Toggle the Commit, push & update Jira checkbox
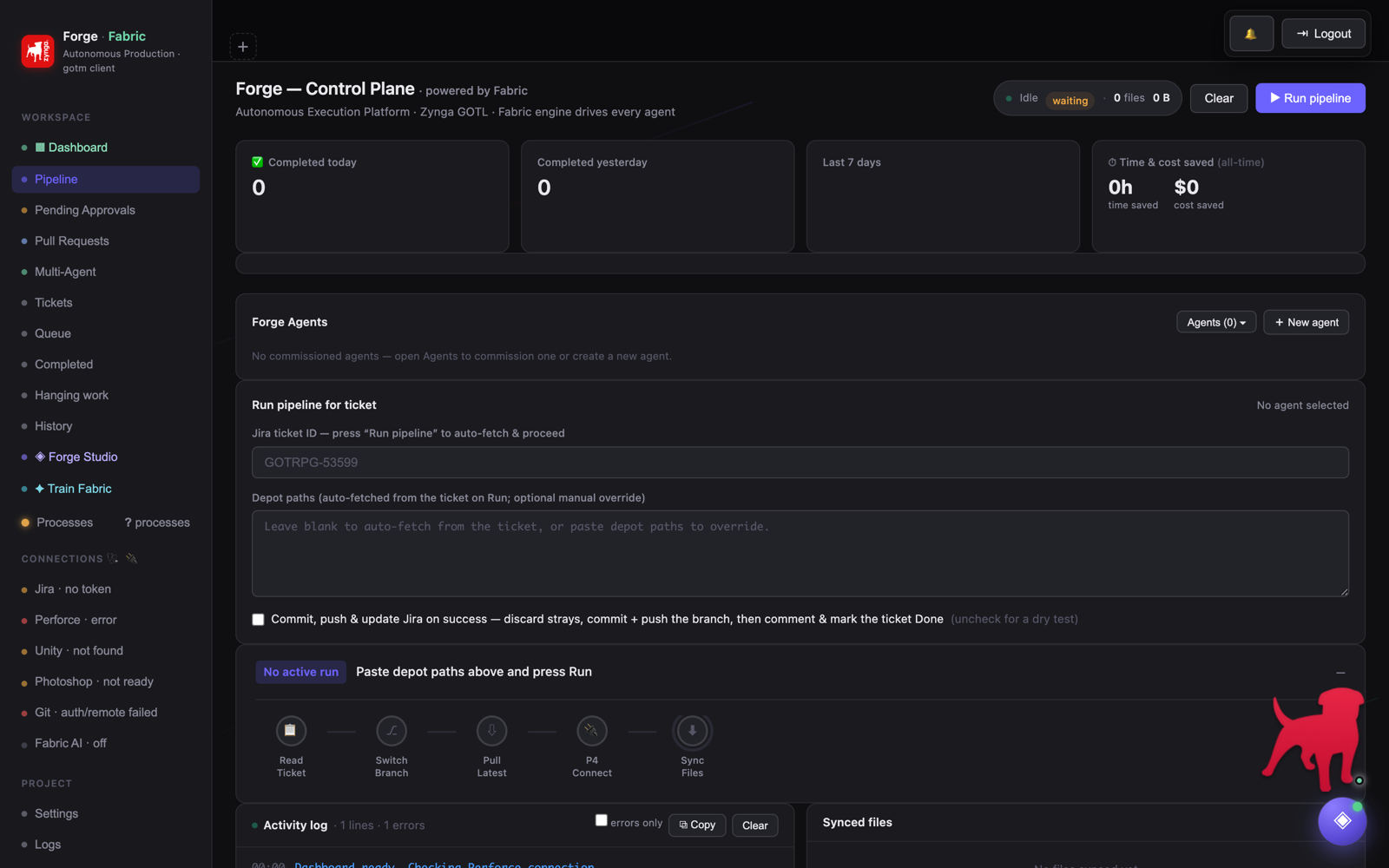The height and width of the screenshot is (868, 1389). [x=258, y=619]
